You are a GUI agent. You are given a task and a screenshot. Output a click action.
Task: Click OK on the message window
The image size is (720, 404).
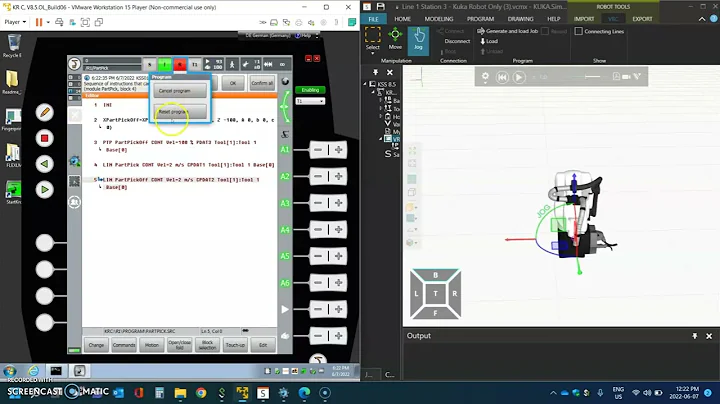(x=233, y=83)
